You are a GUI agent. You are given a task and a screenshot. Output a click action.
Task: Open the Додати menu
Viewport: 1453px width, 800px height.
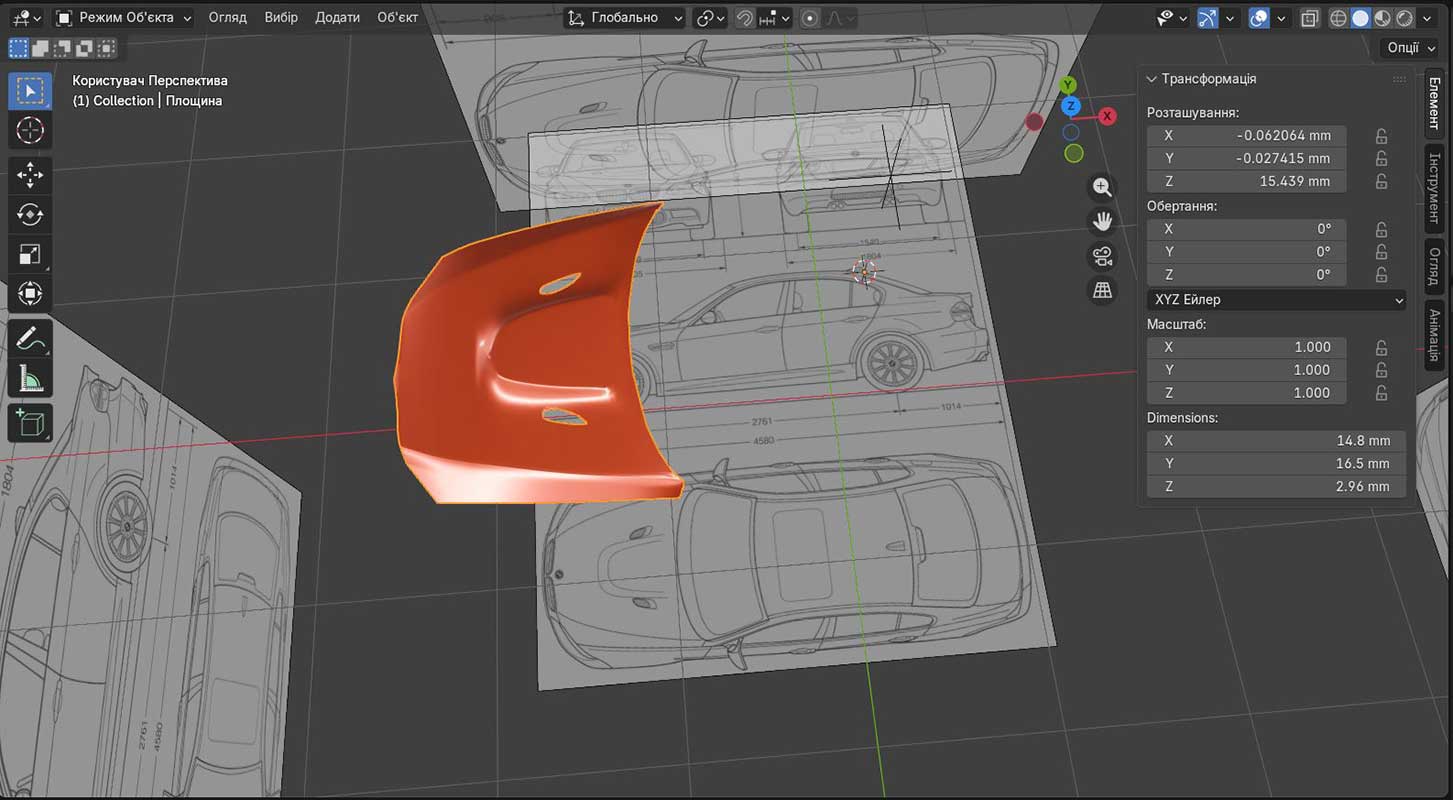(x=337, y=18)
